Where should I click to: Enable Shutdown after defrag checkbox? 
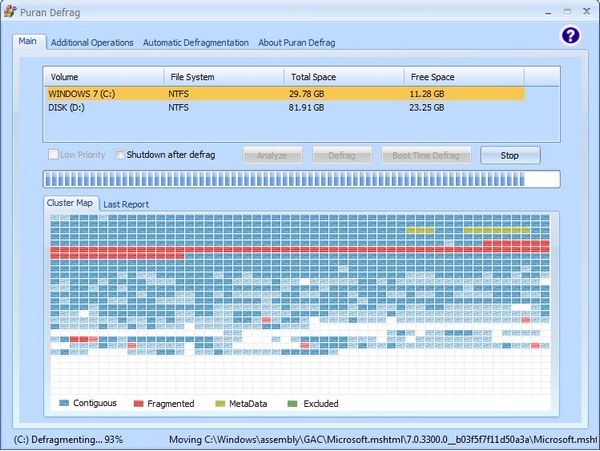[120, 155]
